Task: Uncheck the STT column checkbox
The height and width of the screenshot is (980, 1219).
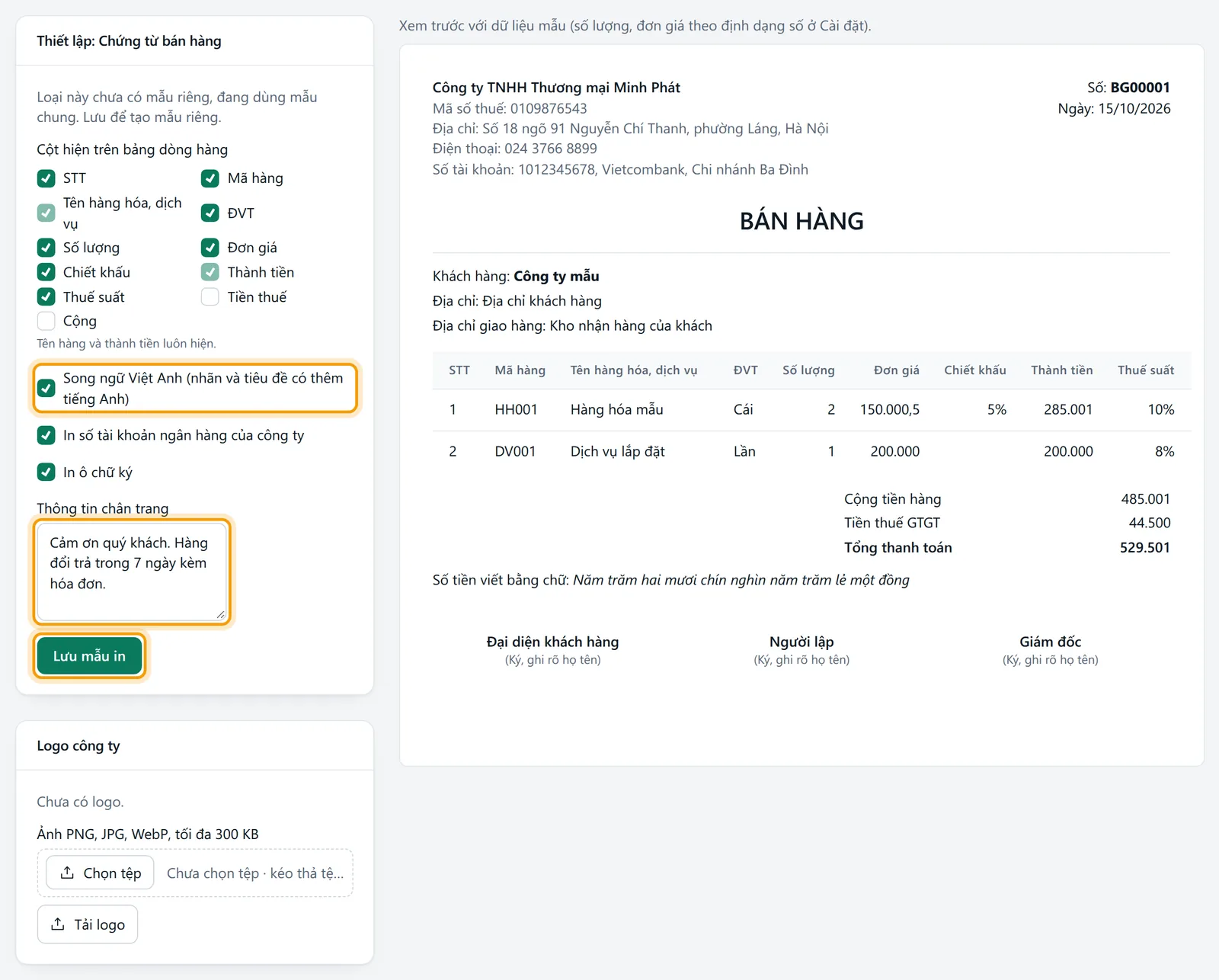Action: pyautogui.click(x=46, y=178)
